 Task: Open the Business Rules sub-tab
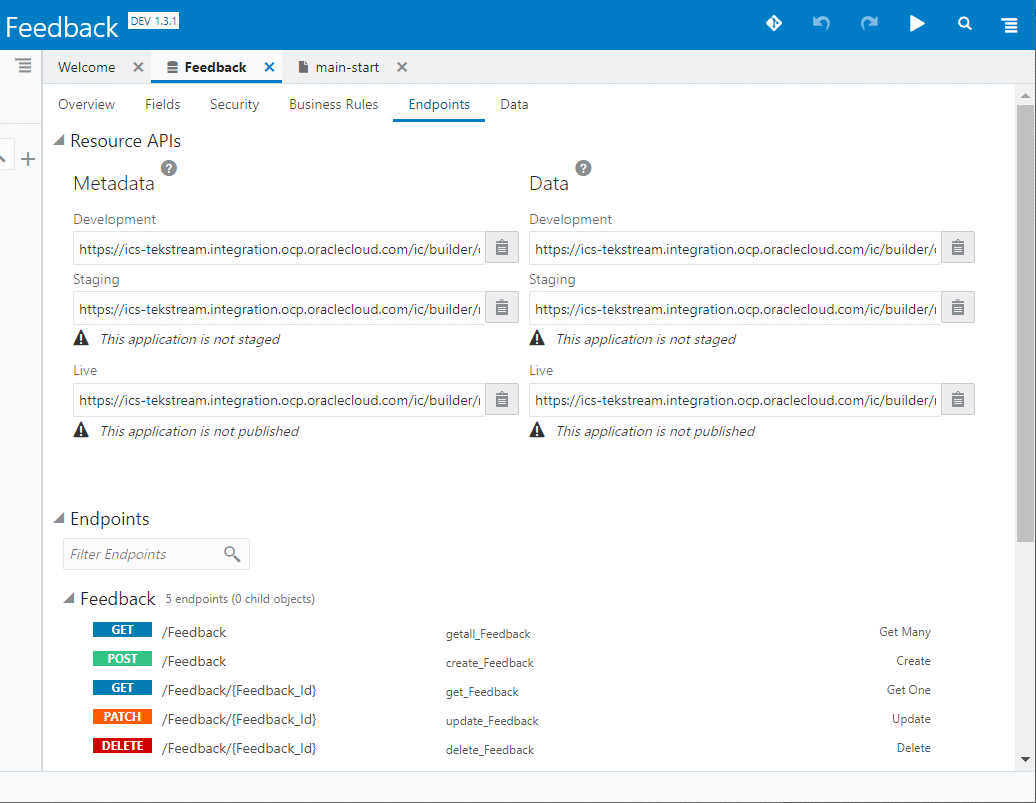(334, 104)
